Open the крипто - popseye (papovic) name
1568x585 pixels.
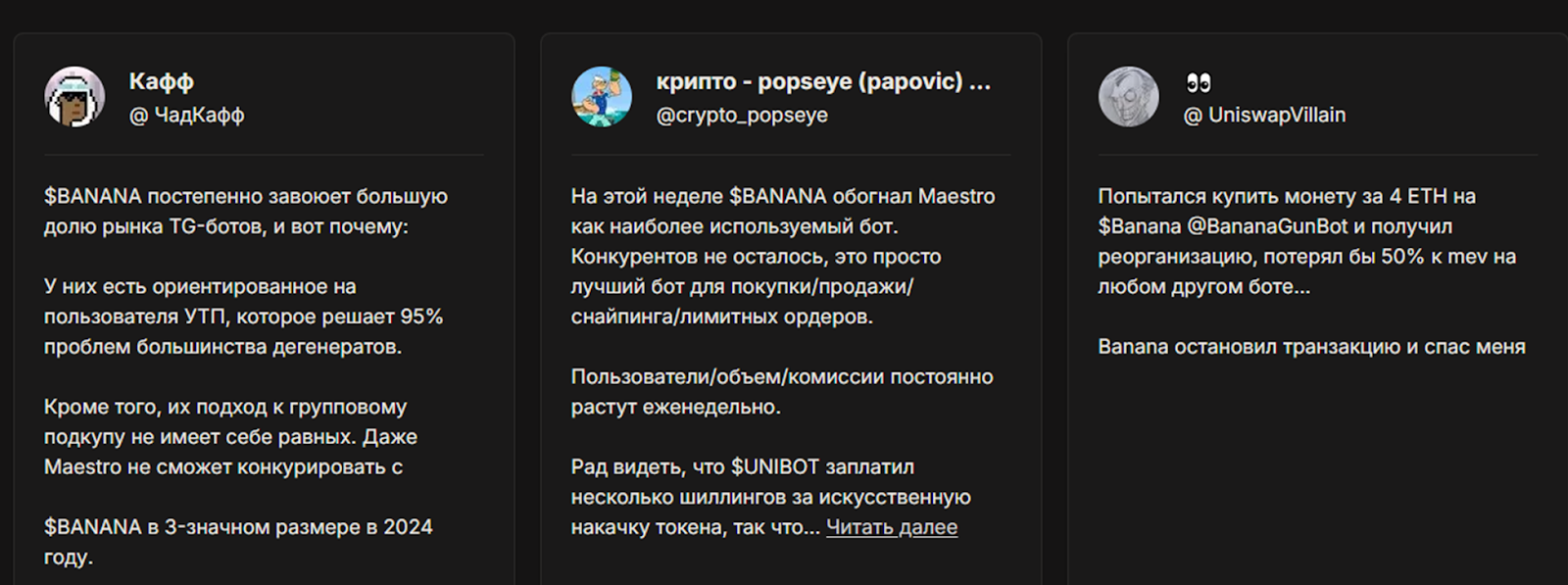(822, 81)
